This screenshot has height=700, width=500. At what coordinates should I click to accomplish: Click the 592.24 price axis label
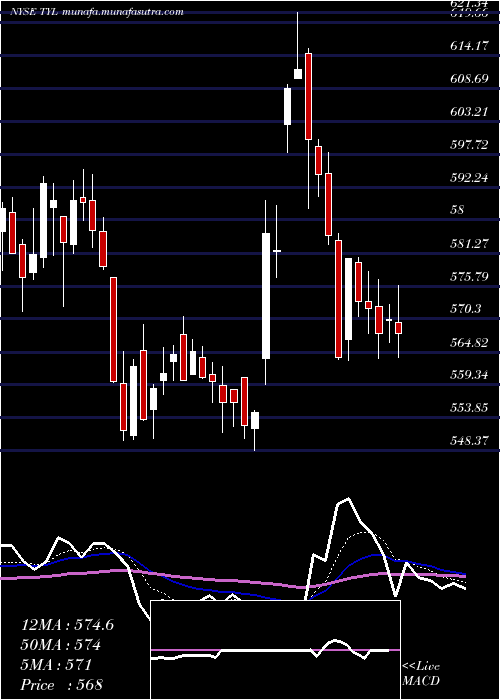click(471, 178)
